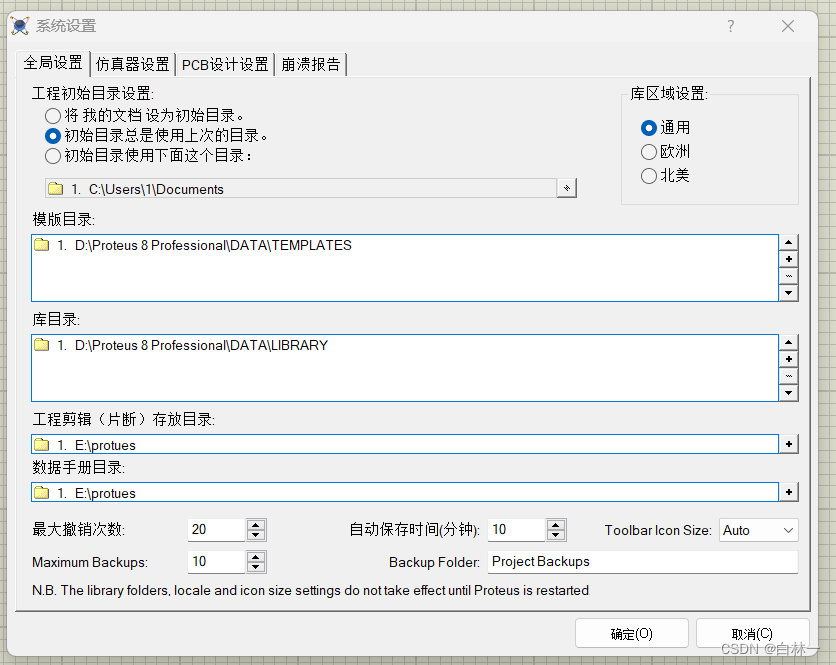Click the Maximum Backups value field
Screen dimensions: 836x665
click(216, 562)
